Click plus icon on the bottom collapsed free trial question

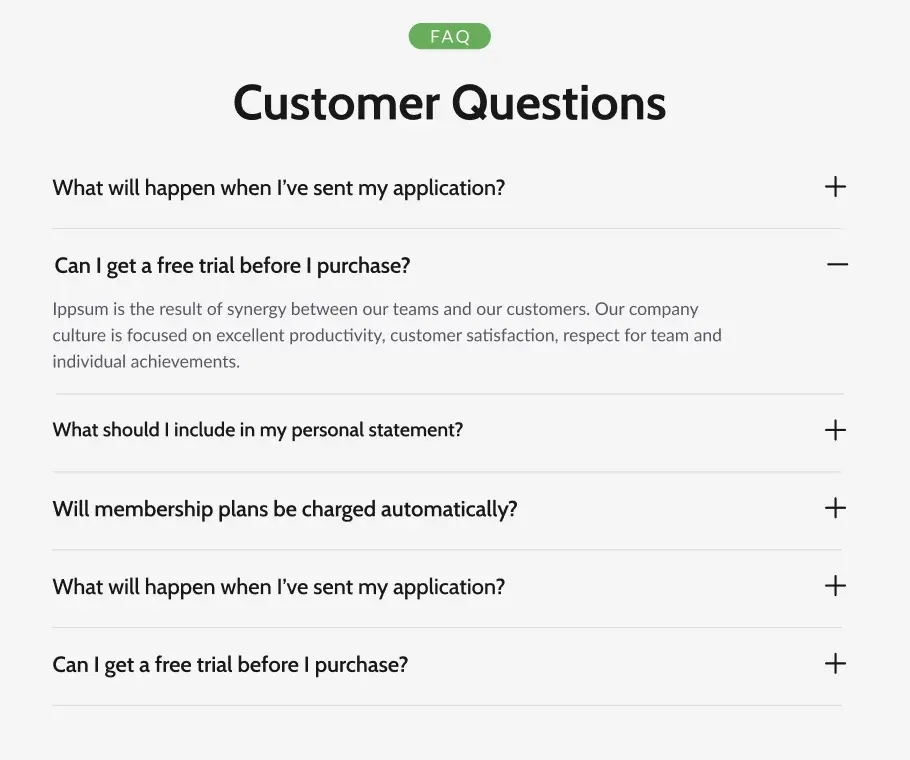(835, 664)
